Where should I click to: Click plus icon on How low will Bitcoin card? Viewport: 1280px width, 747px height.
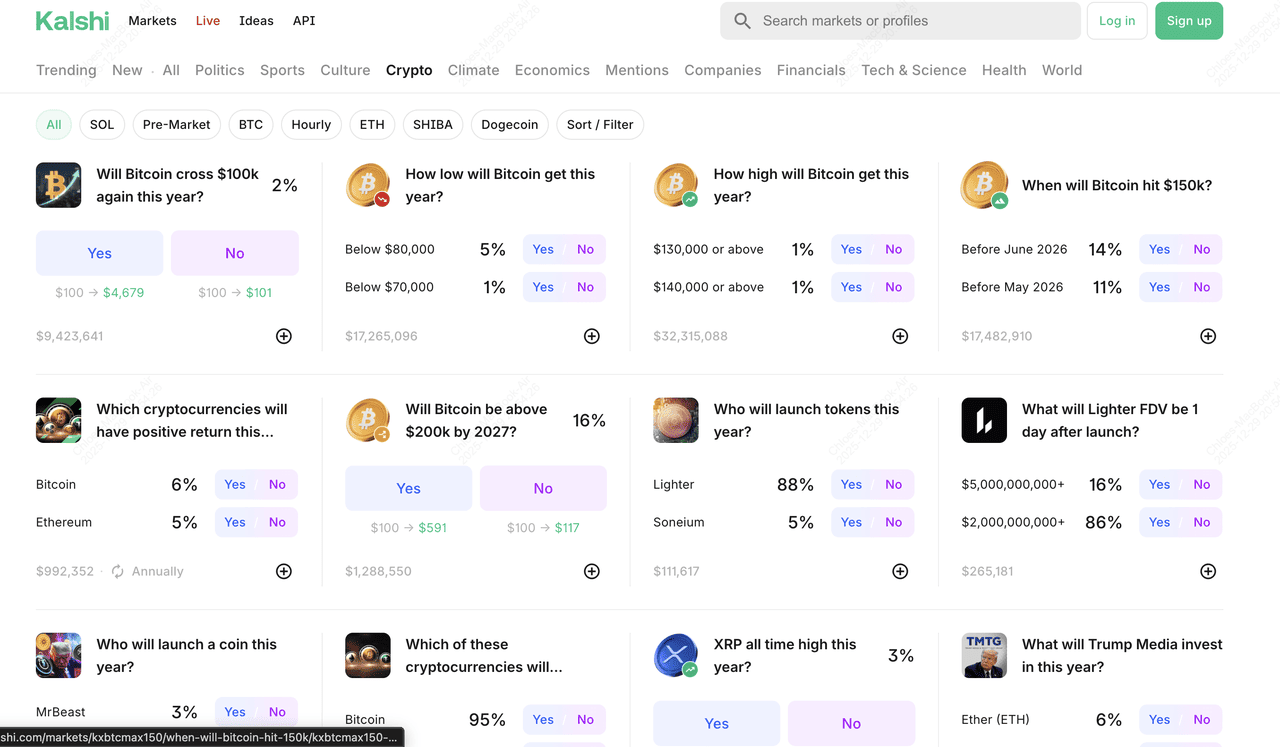pyautogui.click(x=592, y=336)
